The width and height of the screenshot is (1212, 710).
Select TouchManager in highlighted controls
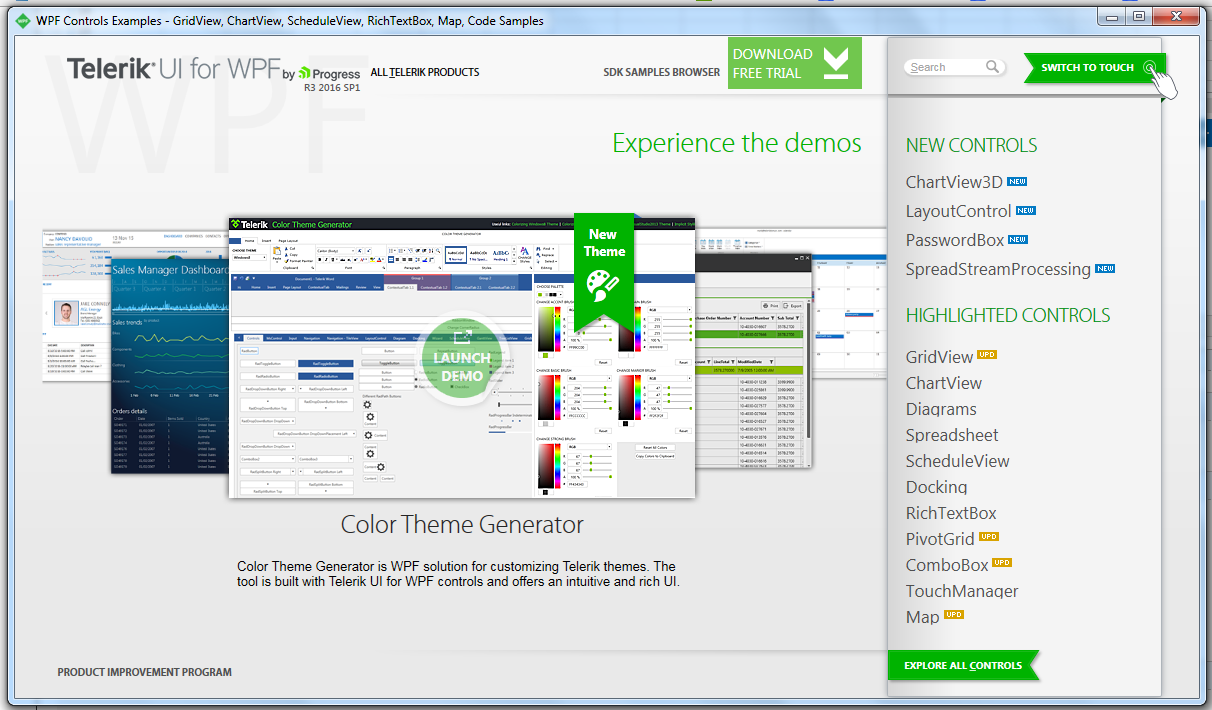tap(962, 591)
